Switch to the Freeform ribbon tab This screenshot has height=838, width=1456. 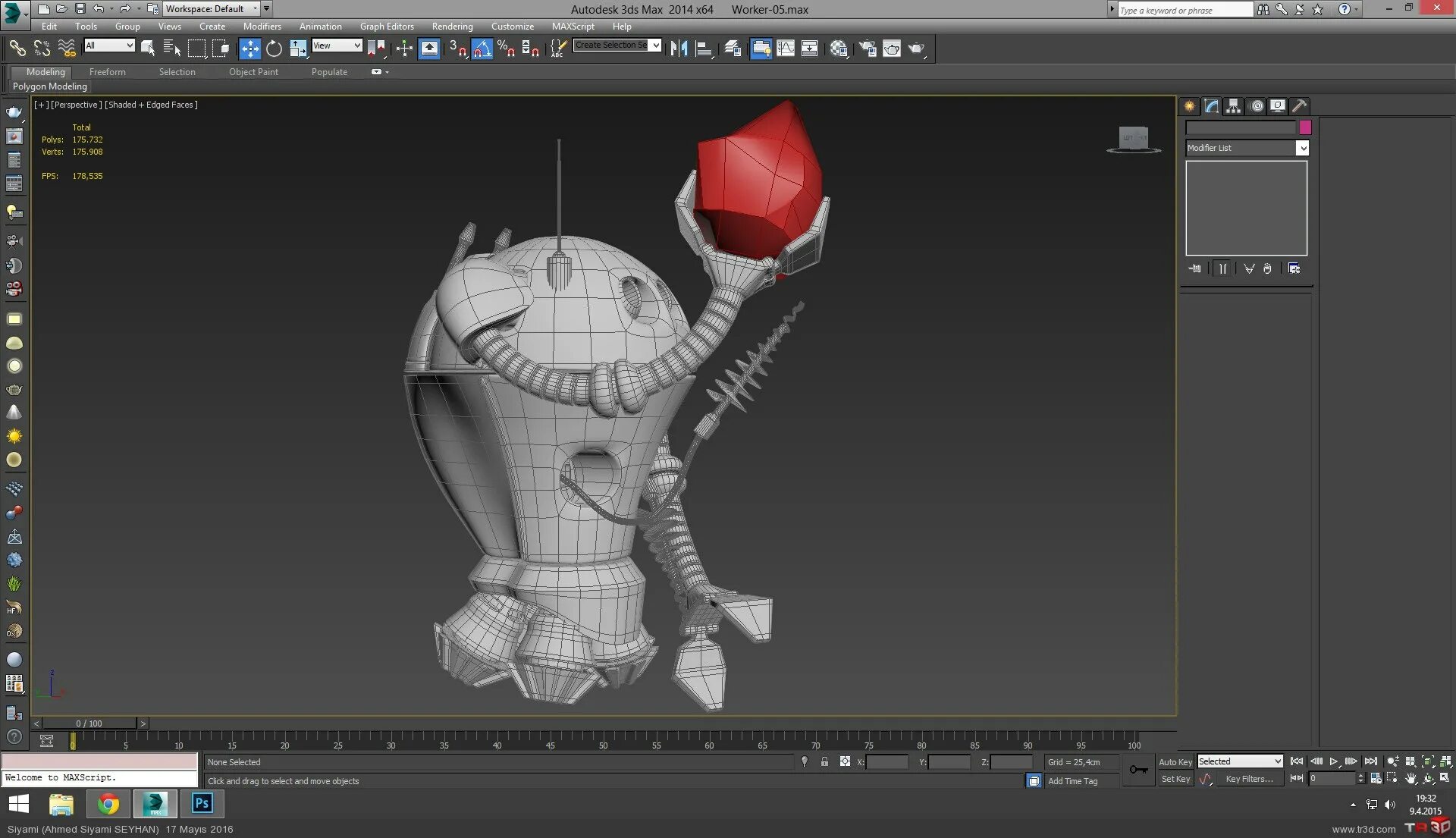click(x=107, y=72)
